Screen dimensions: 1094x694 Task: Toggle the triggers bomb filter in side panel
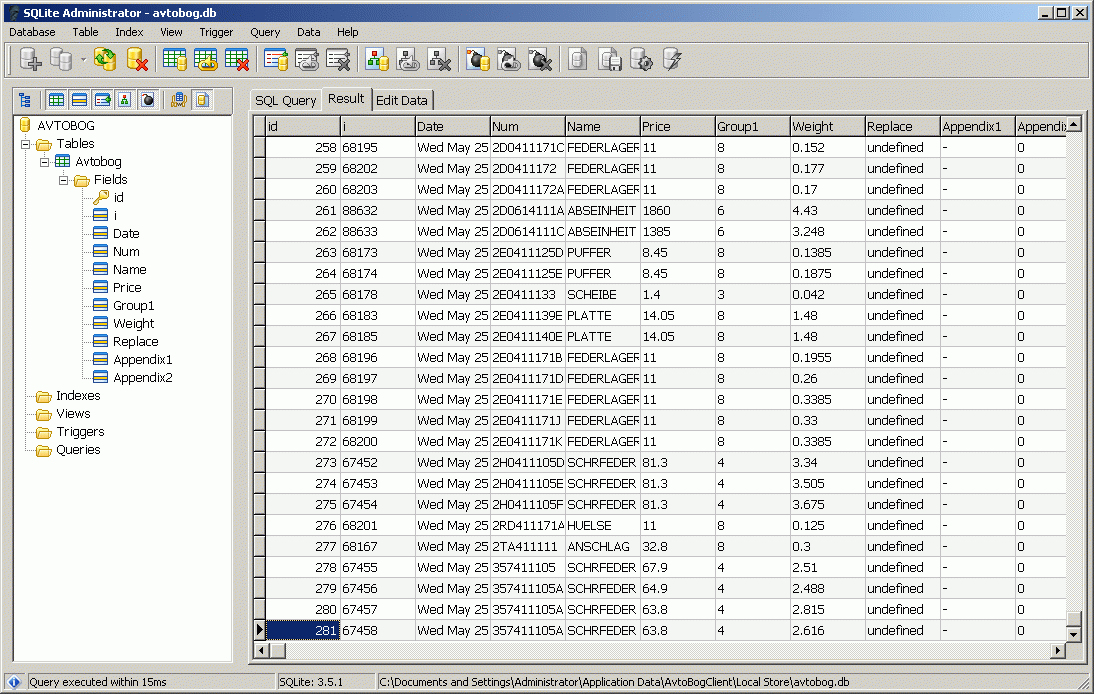coord(148,100)
